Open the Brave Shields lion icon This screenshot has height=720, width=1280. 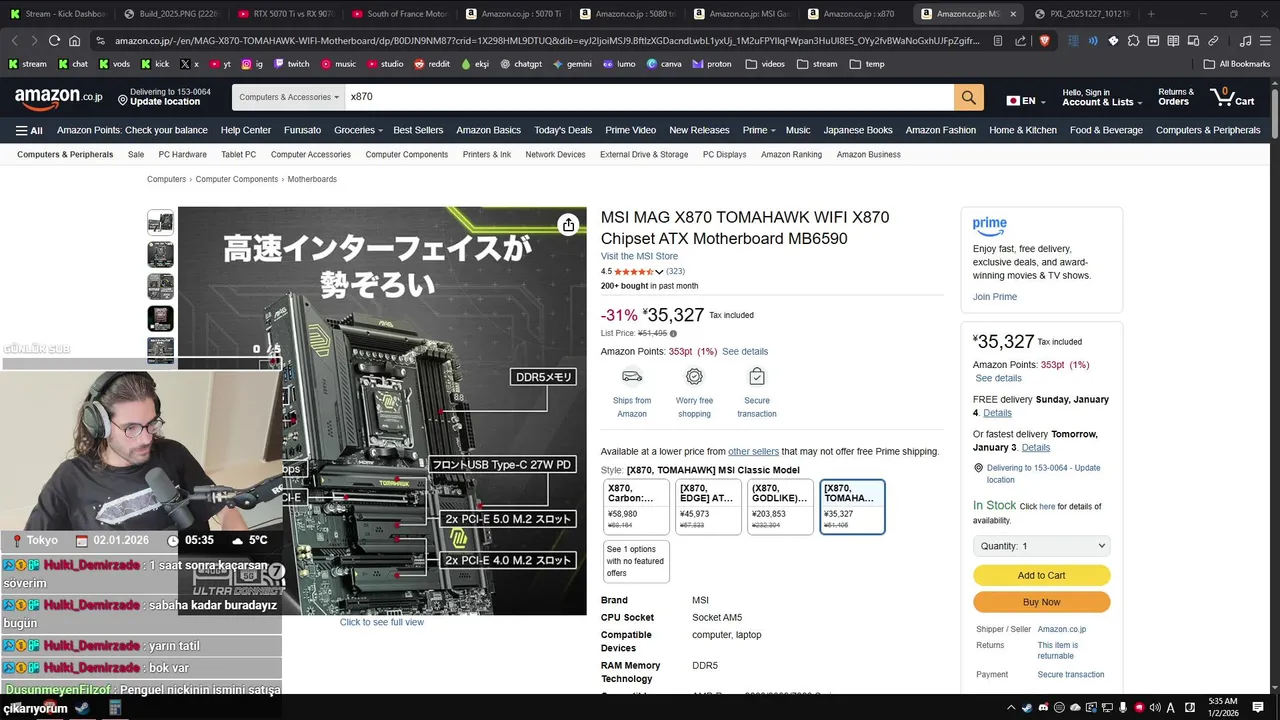[x=1045, y=41]
